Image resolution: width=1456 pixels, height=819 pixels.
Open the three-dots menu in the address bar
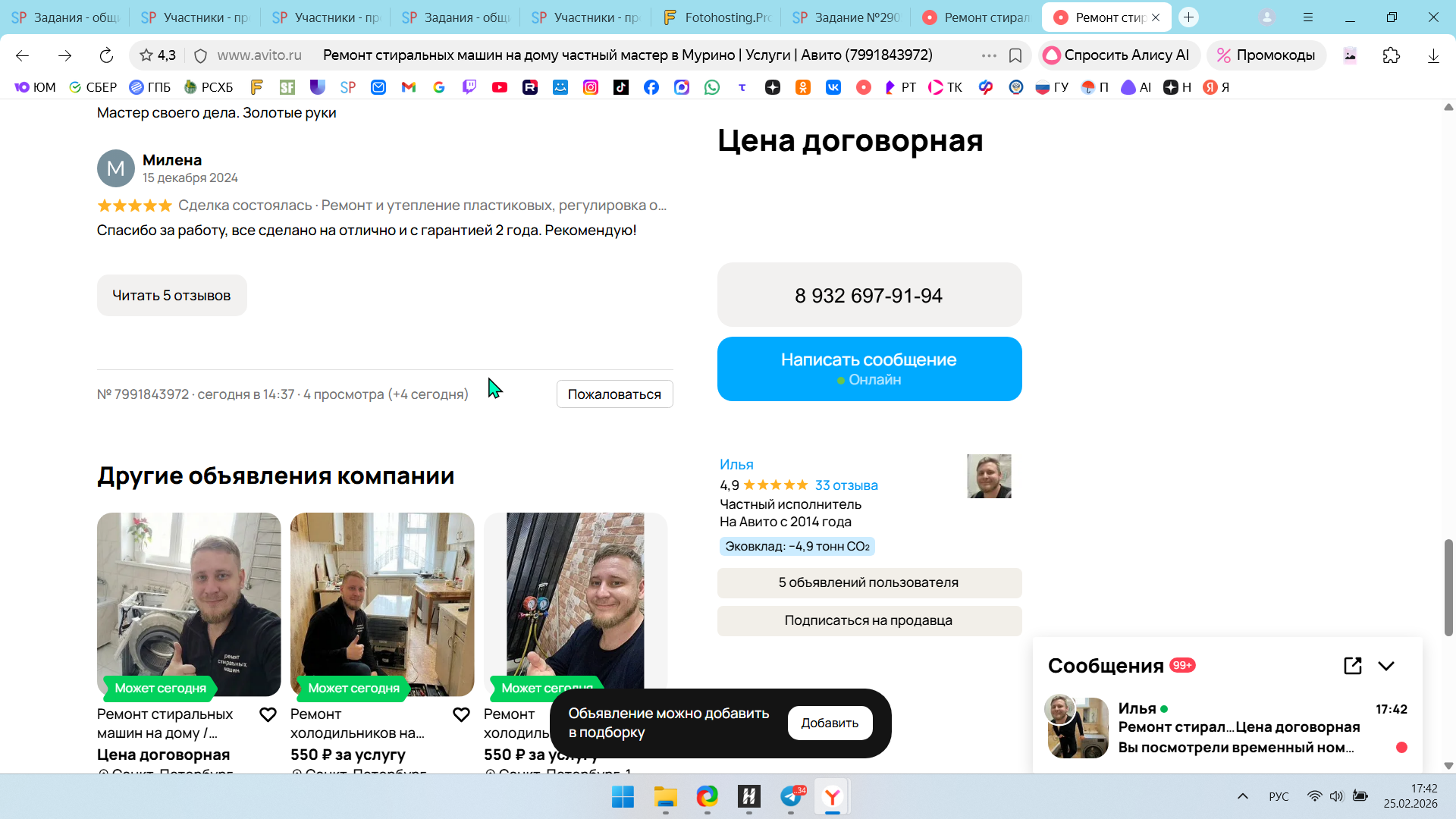[x=989, y=55]
